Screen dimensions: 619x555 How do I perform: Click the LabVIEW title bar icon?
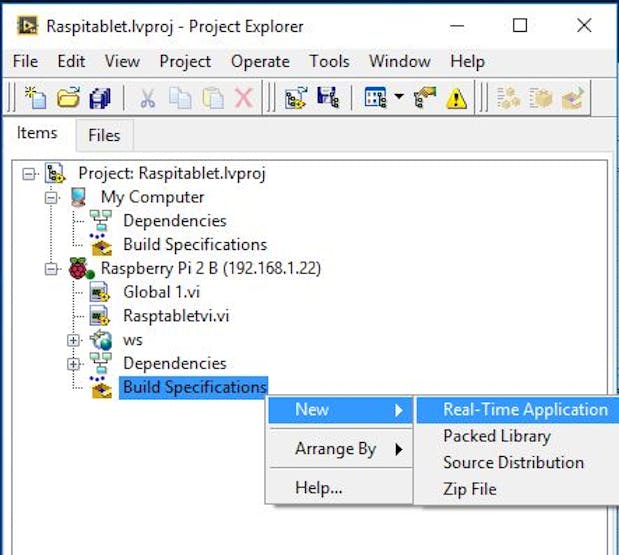27,26
